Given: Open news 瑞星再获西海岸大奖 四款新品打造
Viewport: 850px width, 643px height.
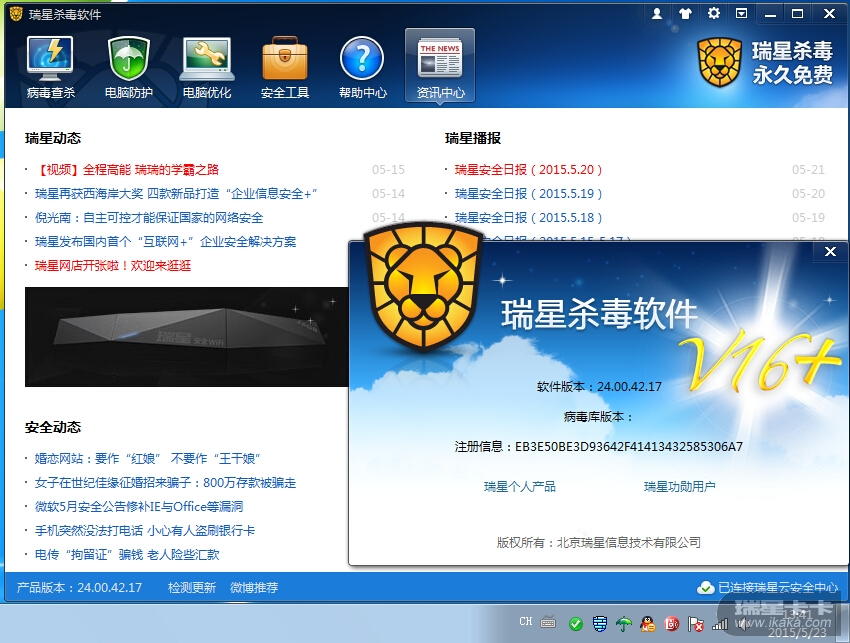Looking at the screenshot, I should point(176,194).
